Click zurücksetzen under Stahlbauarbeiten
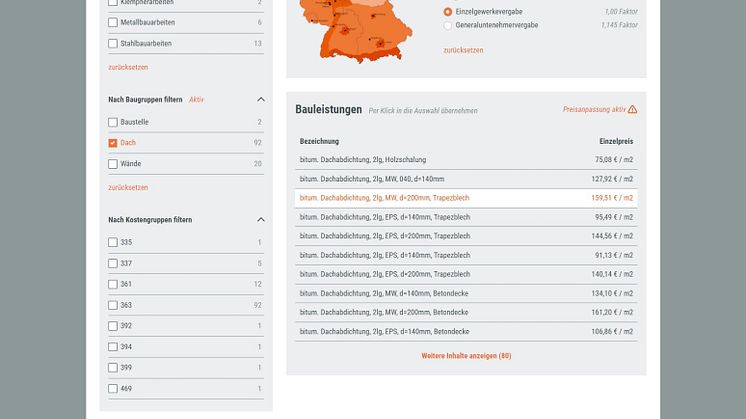 (128, 67)
